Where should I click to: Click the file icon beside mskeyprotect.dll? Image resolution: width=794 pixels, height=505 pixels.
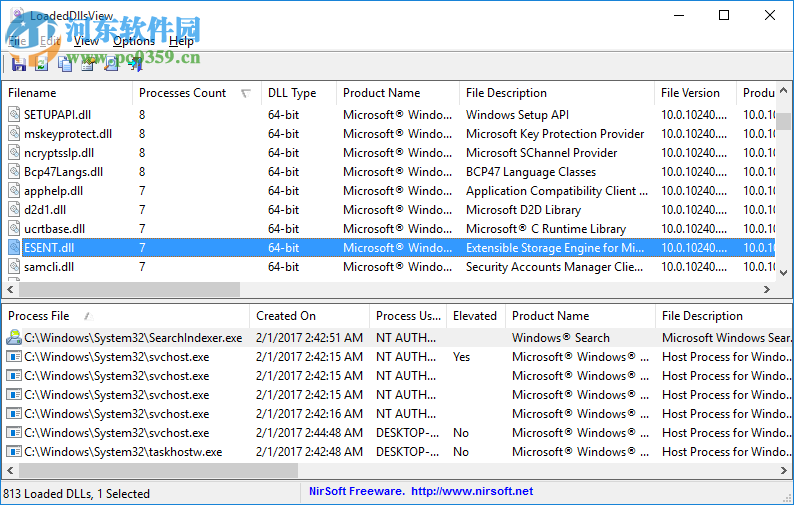click(14, 134)
